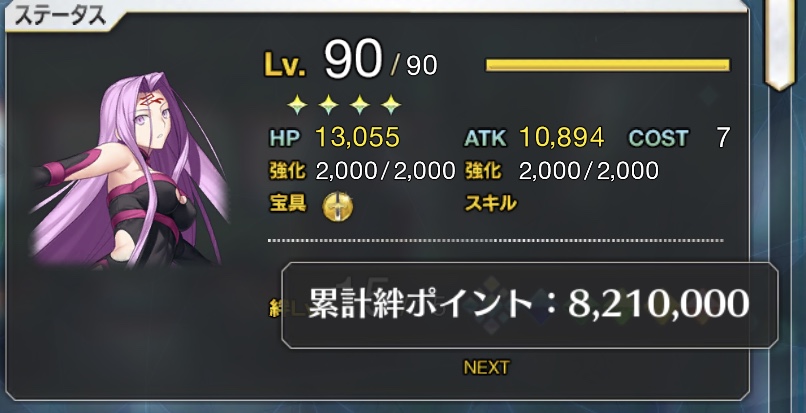Click the HP value 13,055
This screenshot has width=806, height=413.
(x=357, y=137)
